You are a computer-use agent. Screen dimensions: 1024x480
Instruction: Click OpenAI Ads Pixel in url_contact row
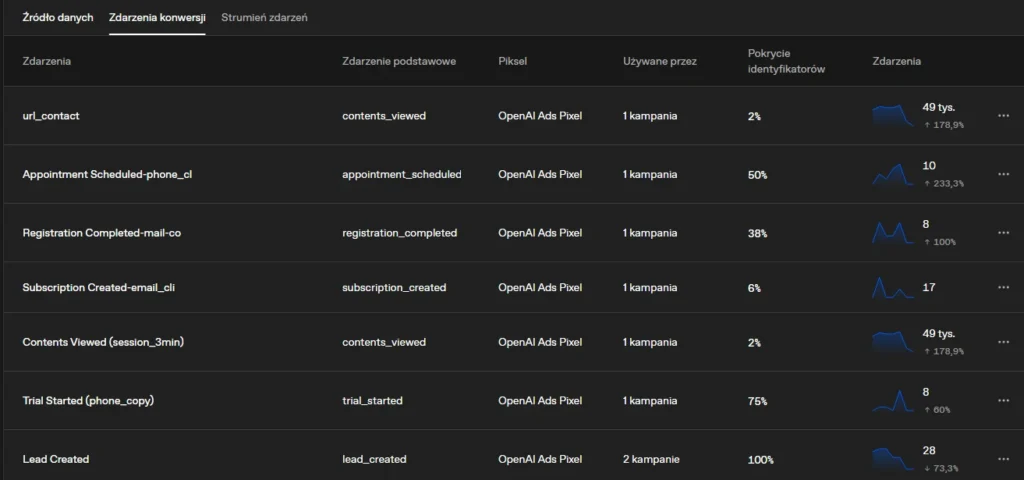pos(540,116)
